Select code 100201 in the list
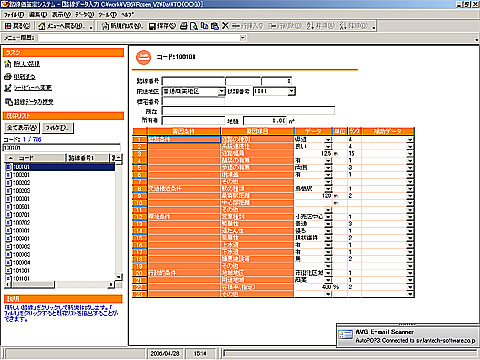 click(x=22, y=175)
